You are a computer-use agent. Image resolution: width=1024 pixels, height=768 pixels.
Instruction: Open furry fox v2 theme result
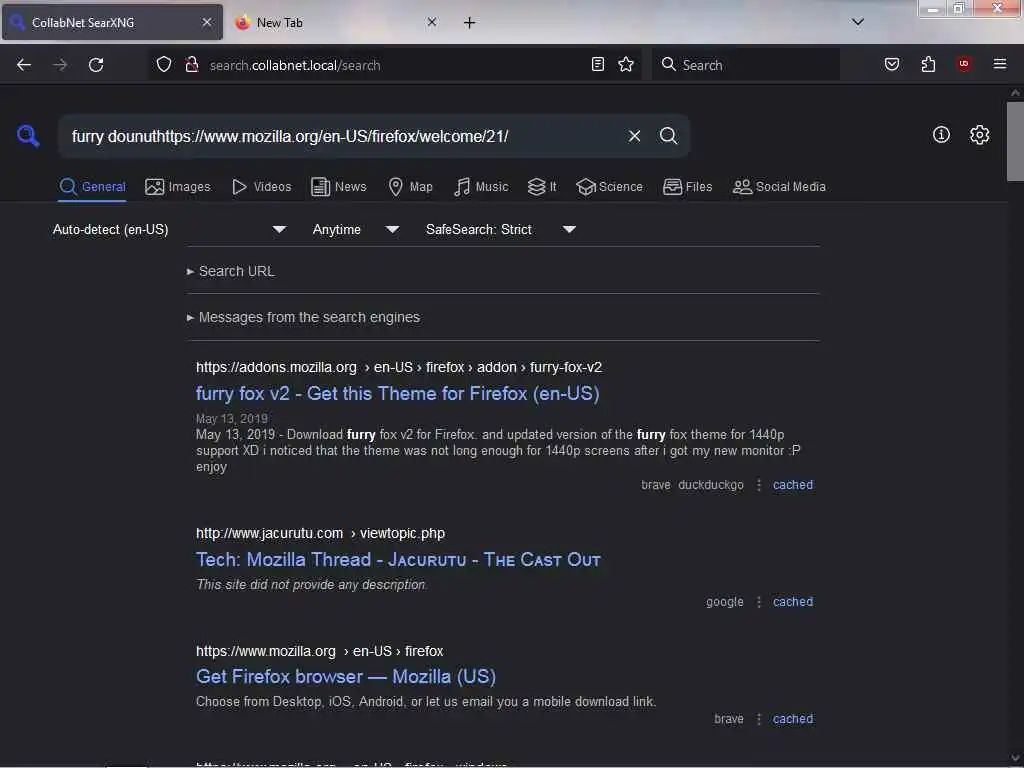pos(398,394)
